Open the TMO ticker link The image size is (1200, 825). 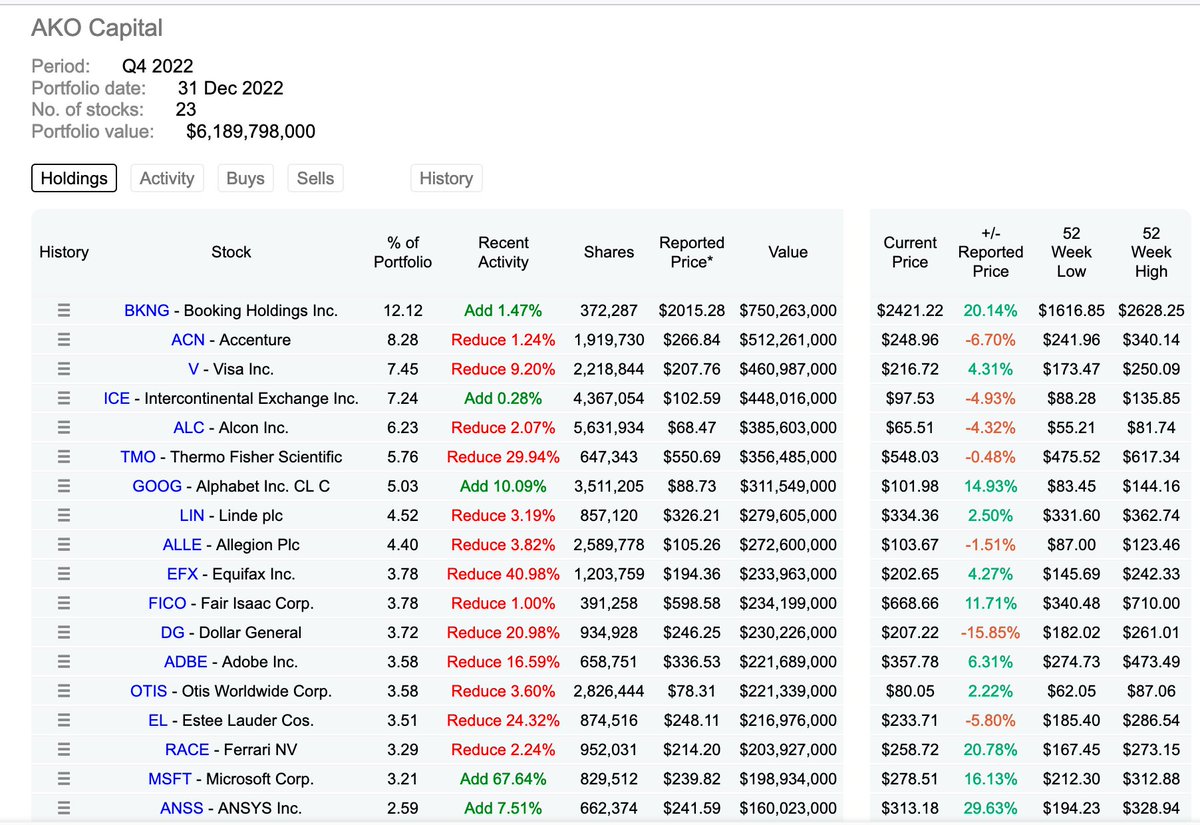[x=138, y=457]
